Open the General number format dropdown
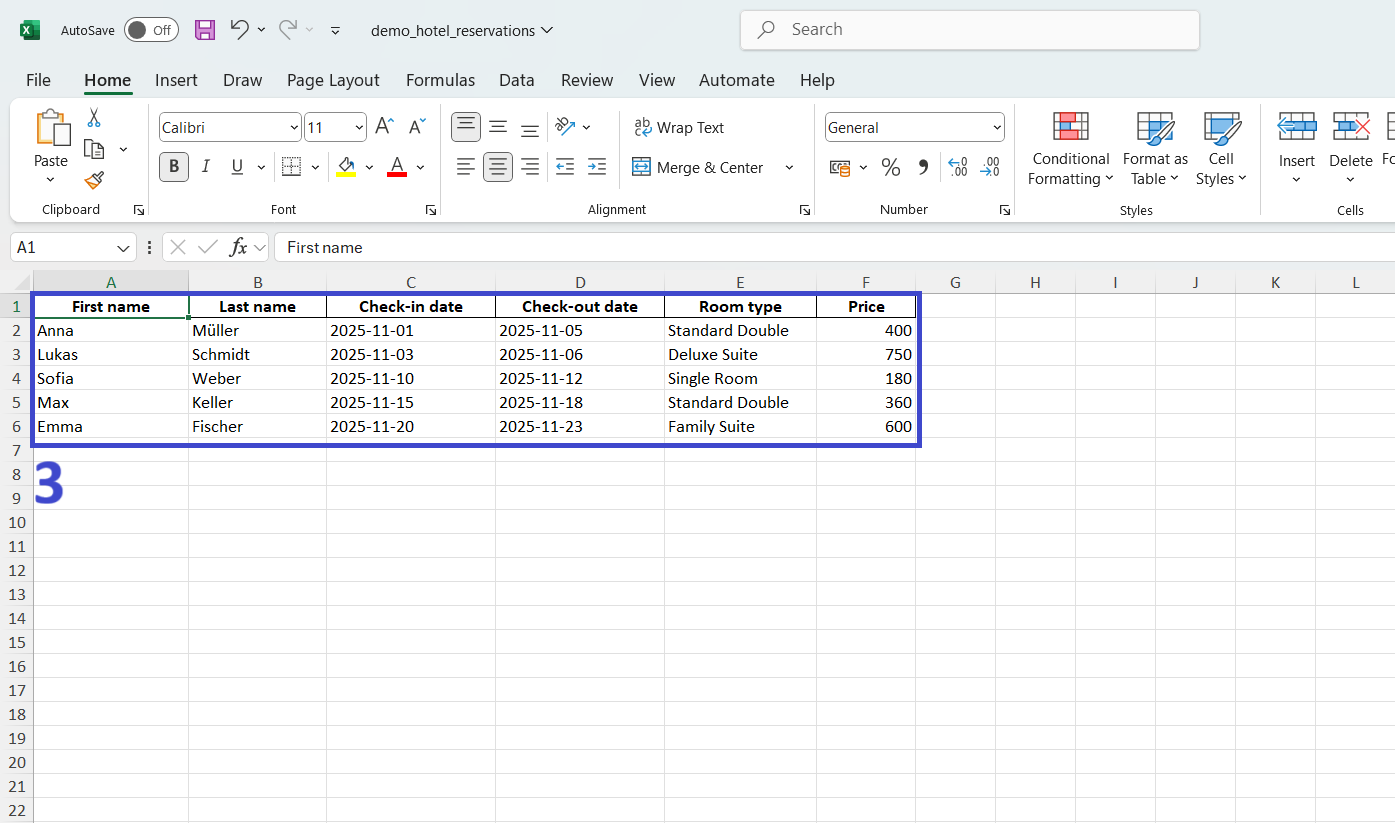 997,127
